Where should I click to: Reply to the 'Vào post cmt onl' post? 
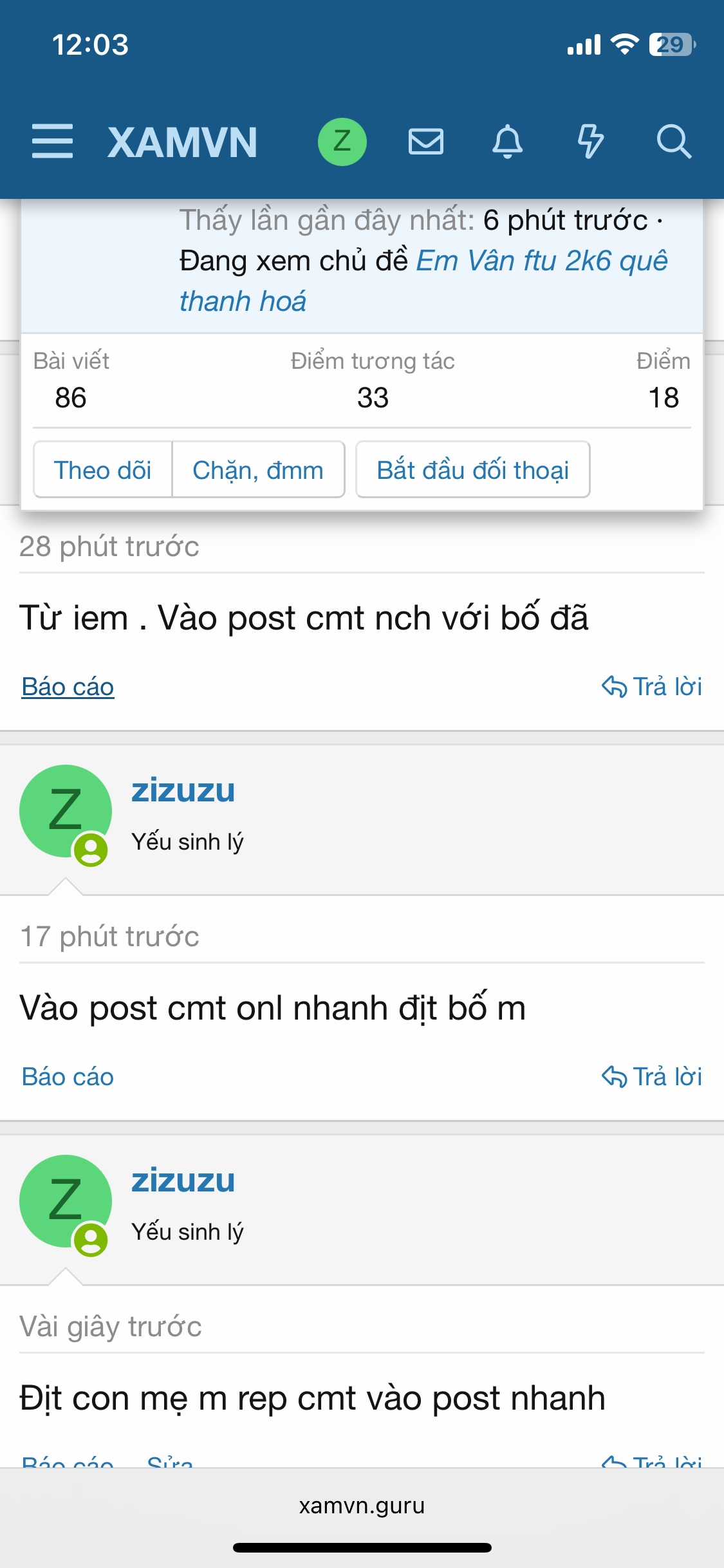click(x=651, y=1077)
